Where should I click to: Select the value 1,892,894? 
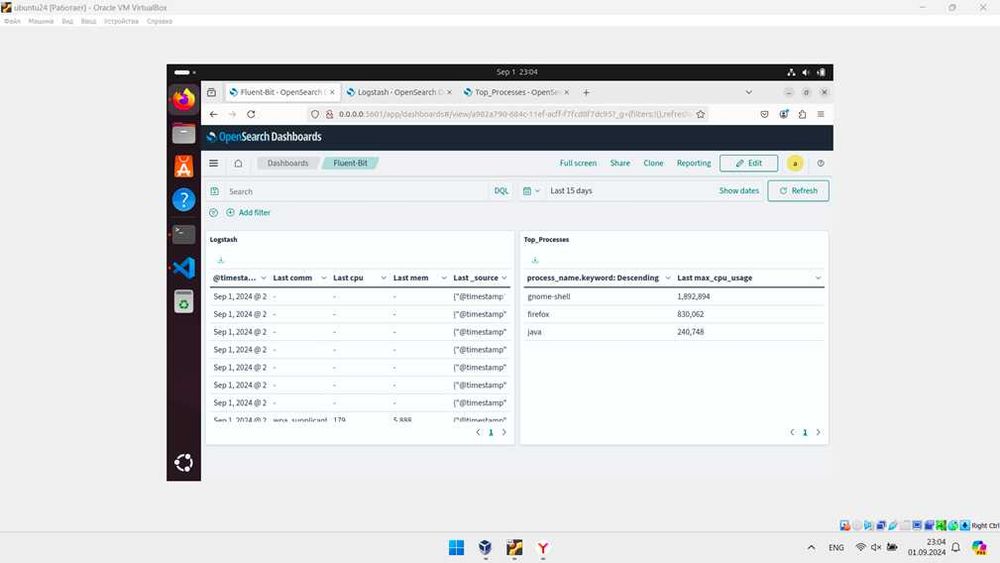click(693, 296)
